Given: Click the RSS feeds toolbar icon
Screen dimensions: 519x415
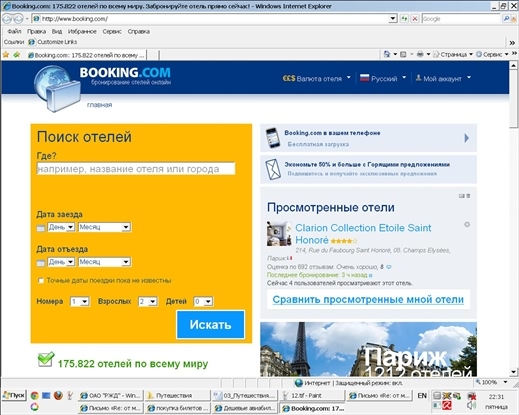Looking at the screenshot, I should pyautogui.click(x=403, y=54).
